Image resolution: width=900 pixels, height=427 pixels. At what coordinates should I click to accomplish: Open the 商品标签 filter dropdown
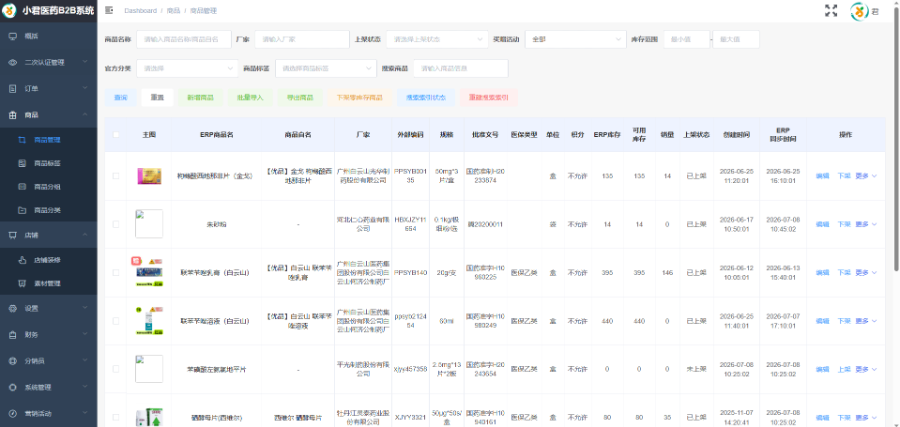pyautogui.click(x=326, y=68)
